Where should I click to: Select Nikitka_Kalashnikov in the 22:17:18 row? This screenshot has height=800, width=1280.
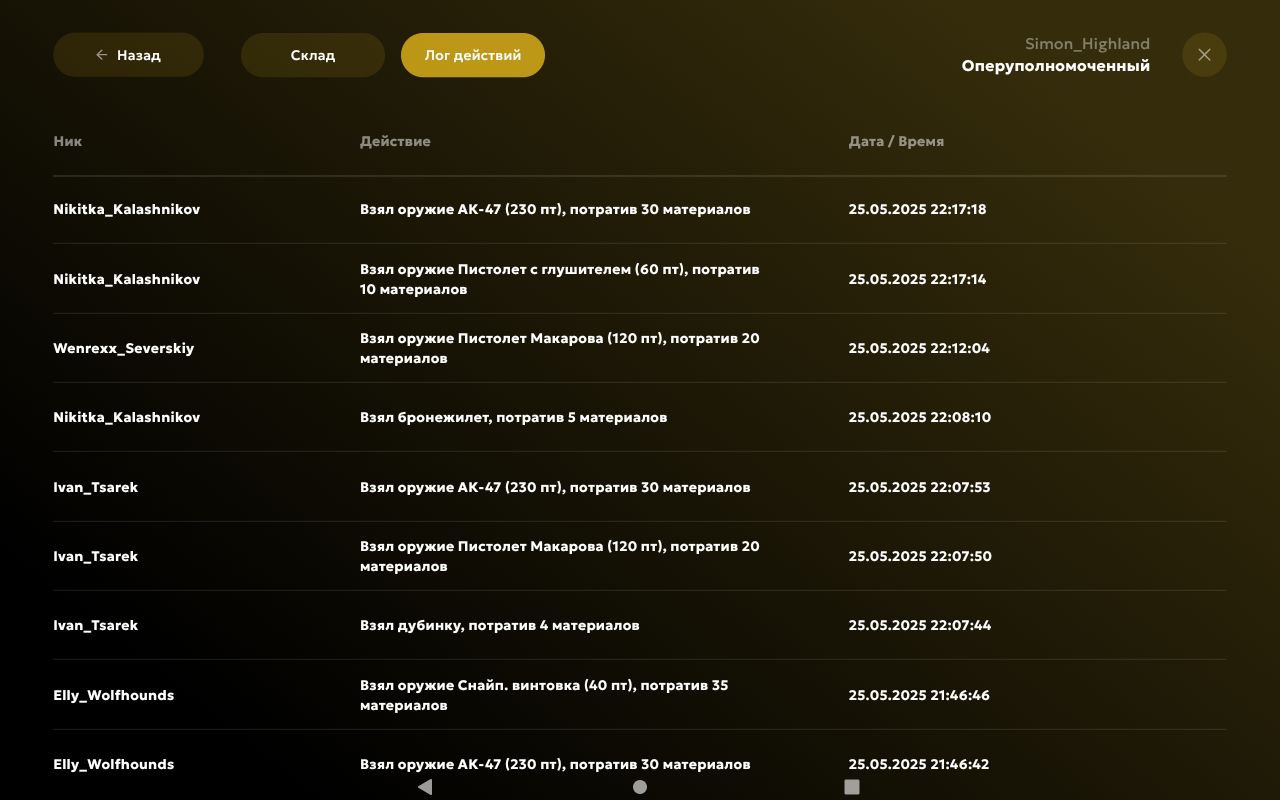127,209
